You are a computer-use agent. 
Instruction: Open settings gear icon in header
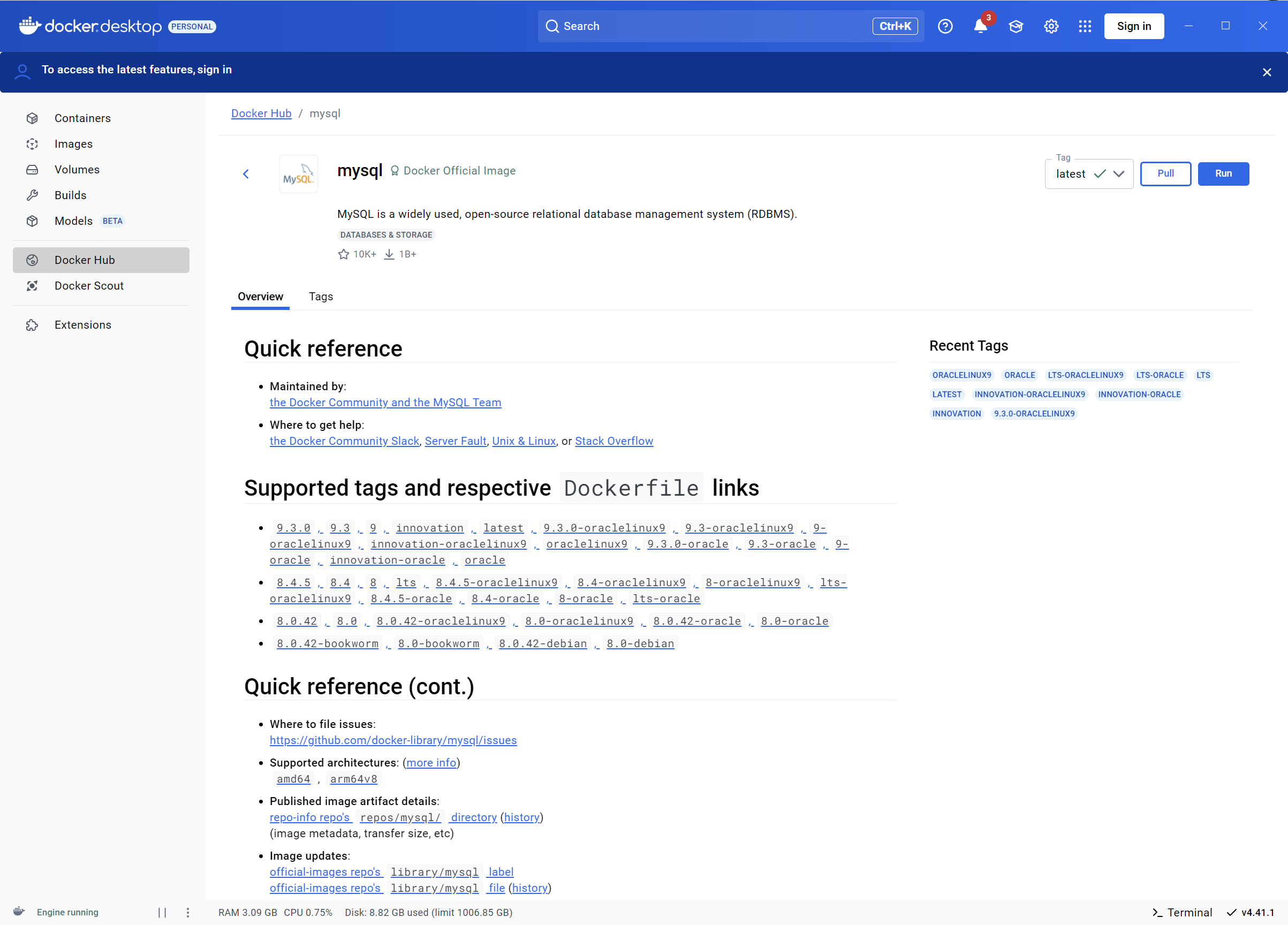tap(1051, 27)
